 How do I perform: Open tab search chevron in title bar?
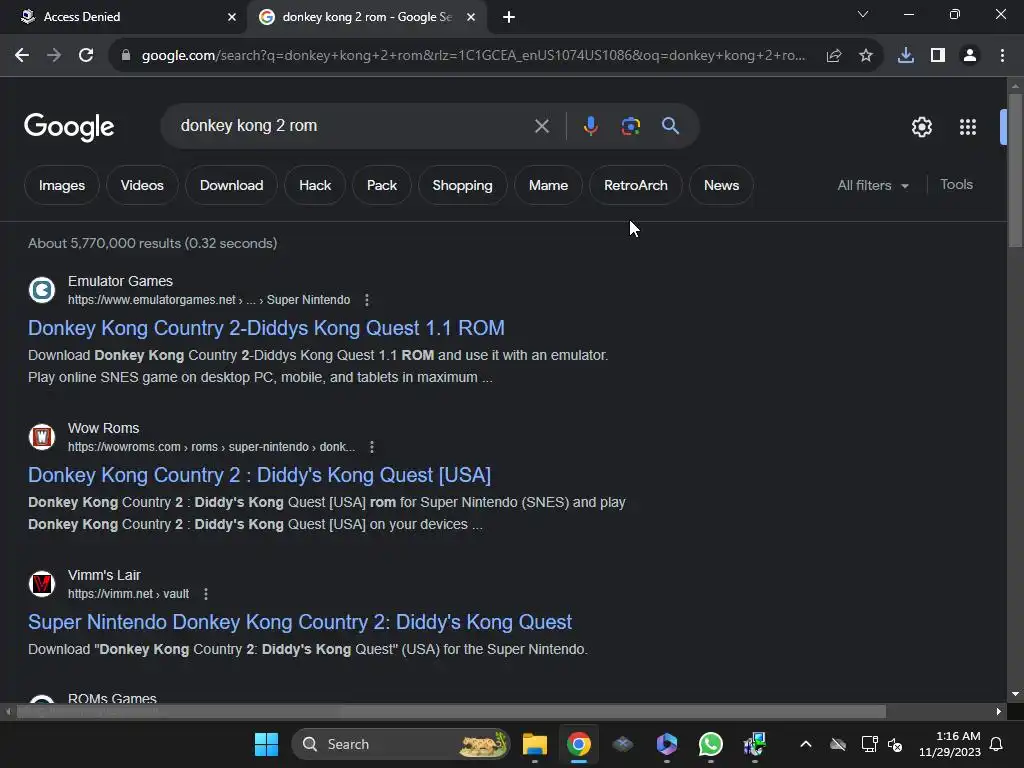pyautogui.click(x=863, y=14)
